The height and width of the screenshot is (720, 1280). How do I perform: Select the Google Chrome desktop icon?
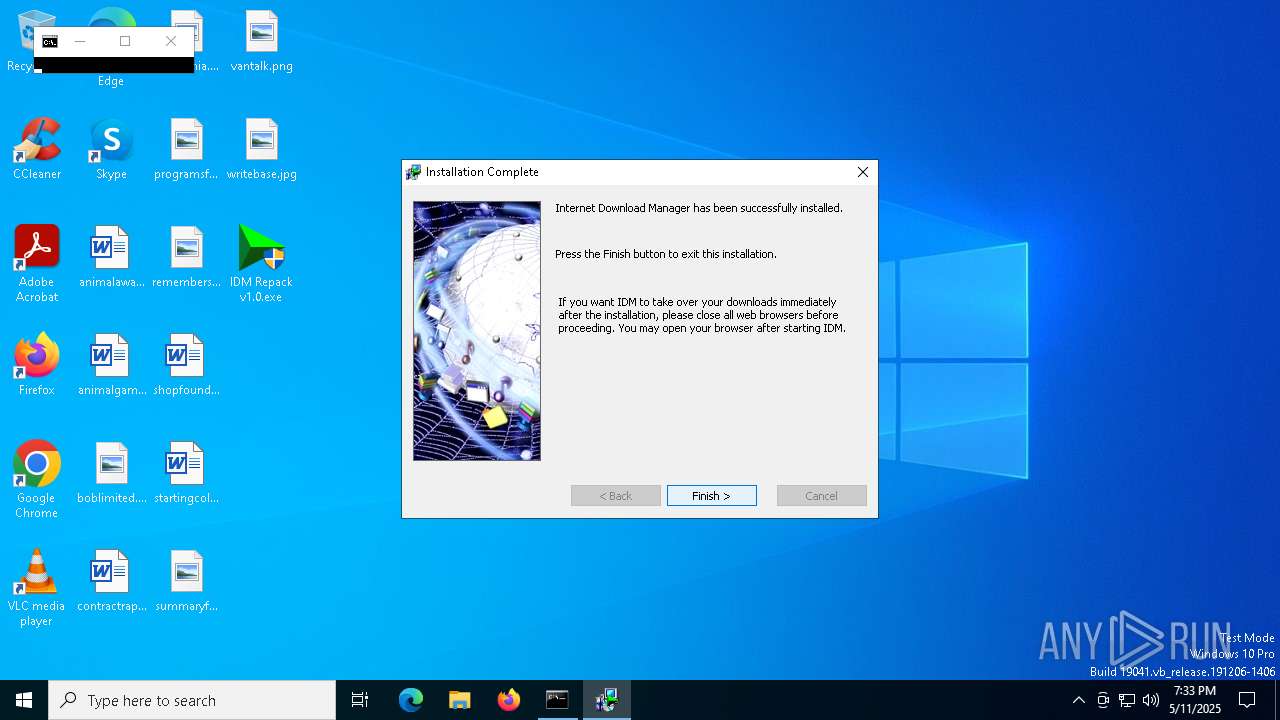pyautogui.click(x=37, y=480)
